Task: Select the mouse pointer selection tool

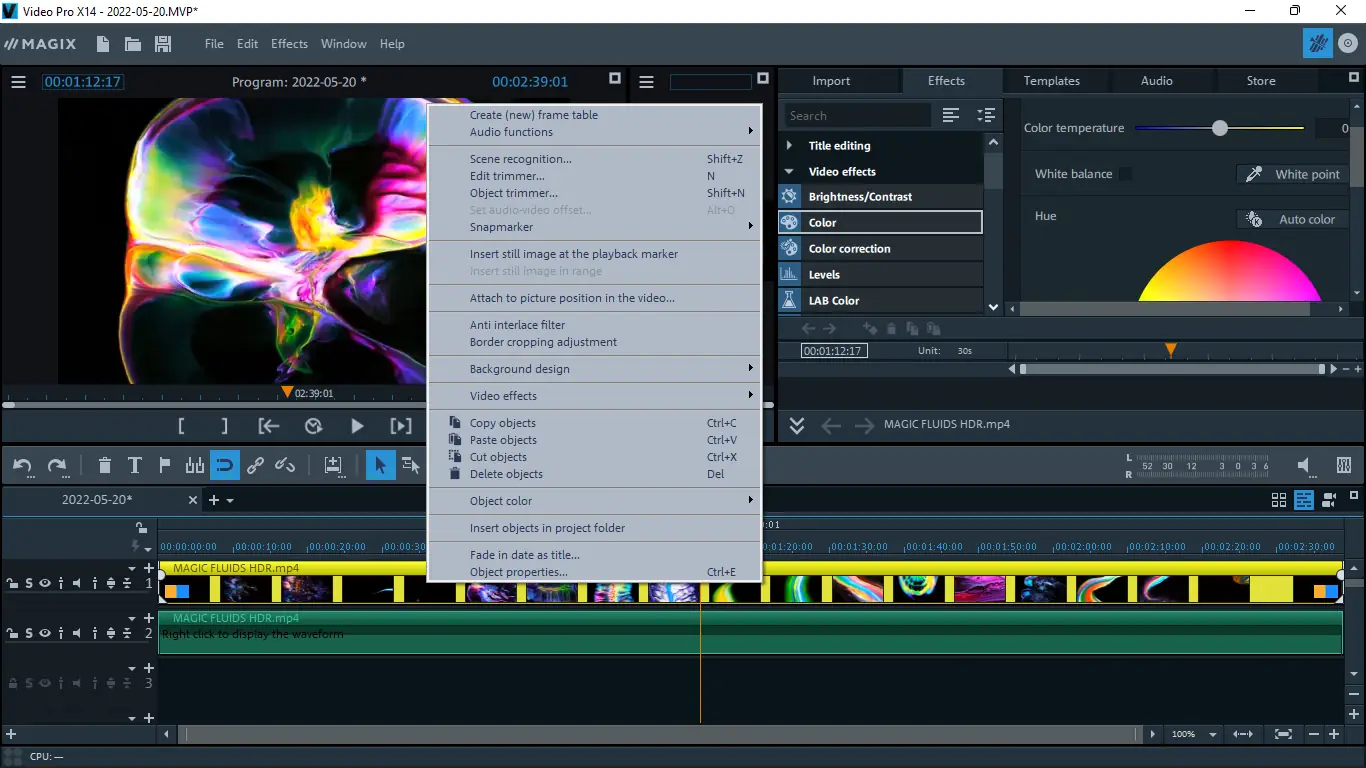Action: pos(380,465)
